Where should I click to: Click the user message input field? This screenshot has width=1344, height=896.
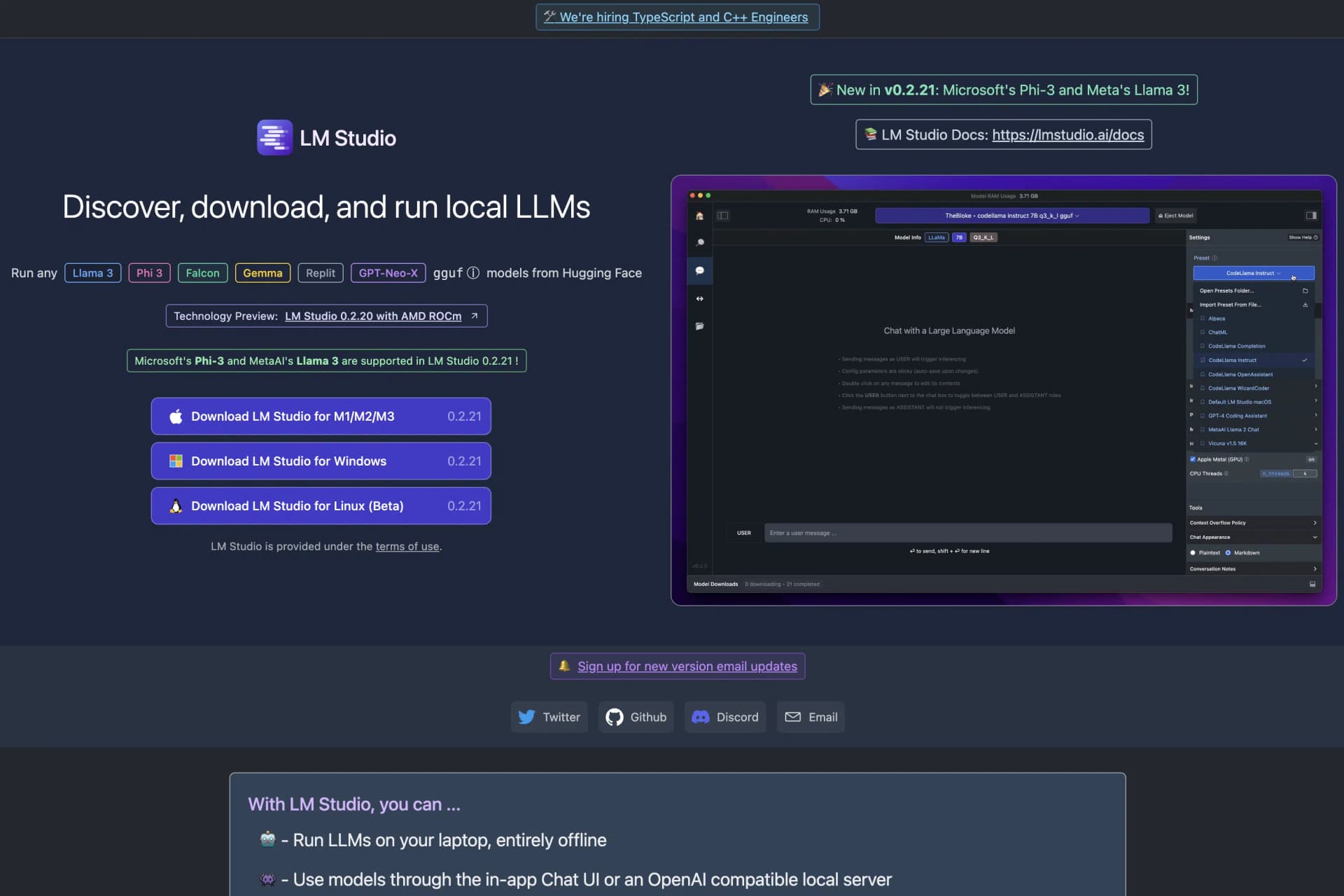tap(968, 533)
